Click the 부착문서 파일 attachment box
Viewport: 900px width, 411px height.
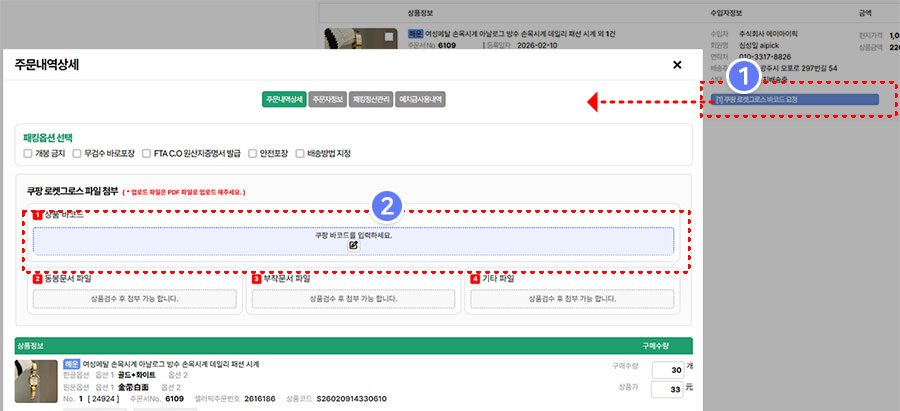(352, 298)
